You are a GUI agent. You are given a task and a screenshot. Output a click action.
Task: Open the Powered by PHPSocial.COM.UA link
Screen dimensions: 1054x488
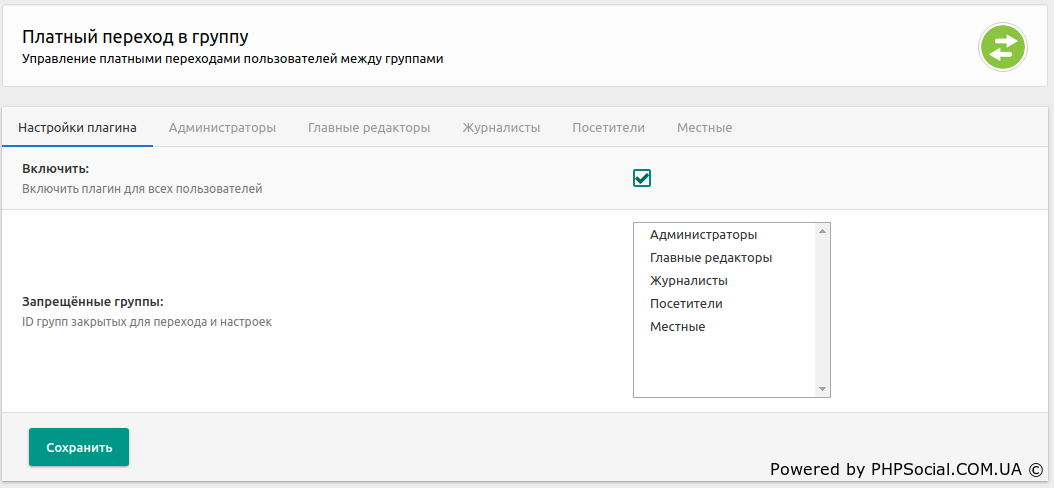(x=905, y=469)
